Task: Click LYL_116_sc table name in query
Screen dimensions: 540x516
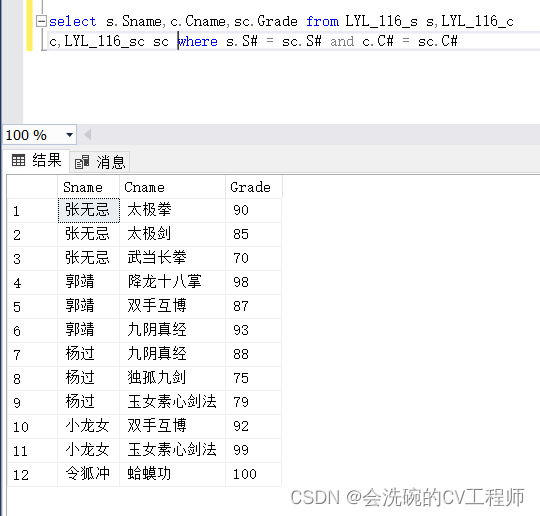Action: coord(105,42)
